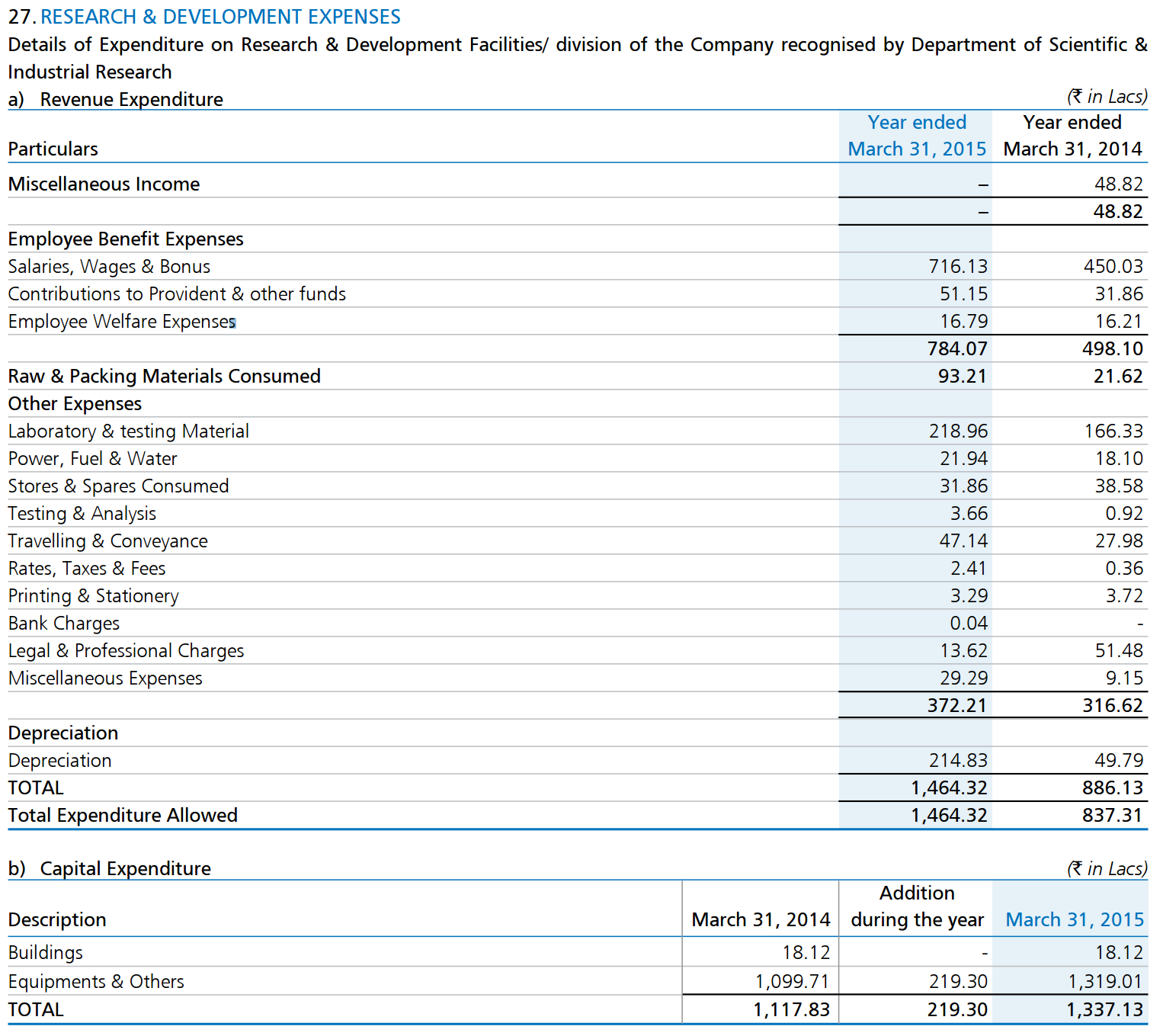Select 'Bank Charges' label
Screen dimensions: 1163x1036
[x=64, y=623]
